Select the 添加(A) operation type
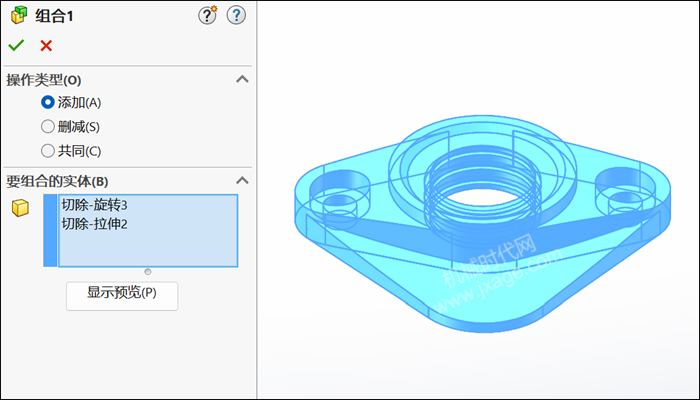 coord(48,103)
